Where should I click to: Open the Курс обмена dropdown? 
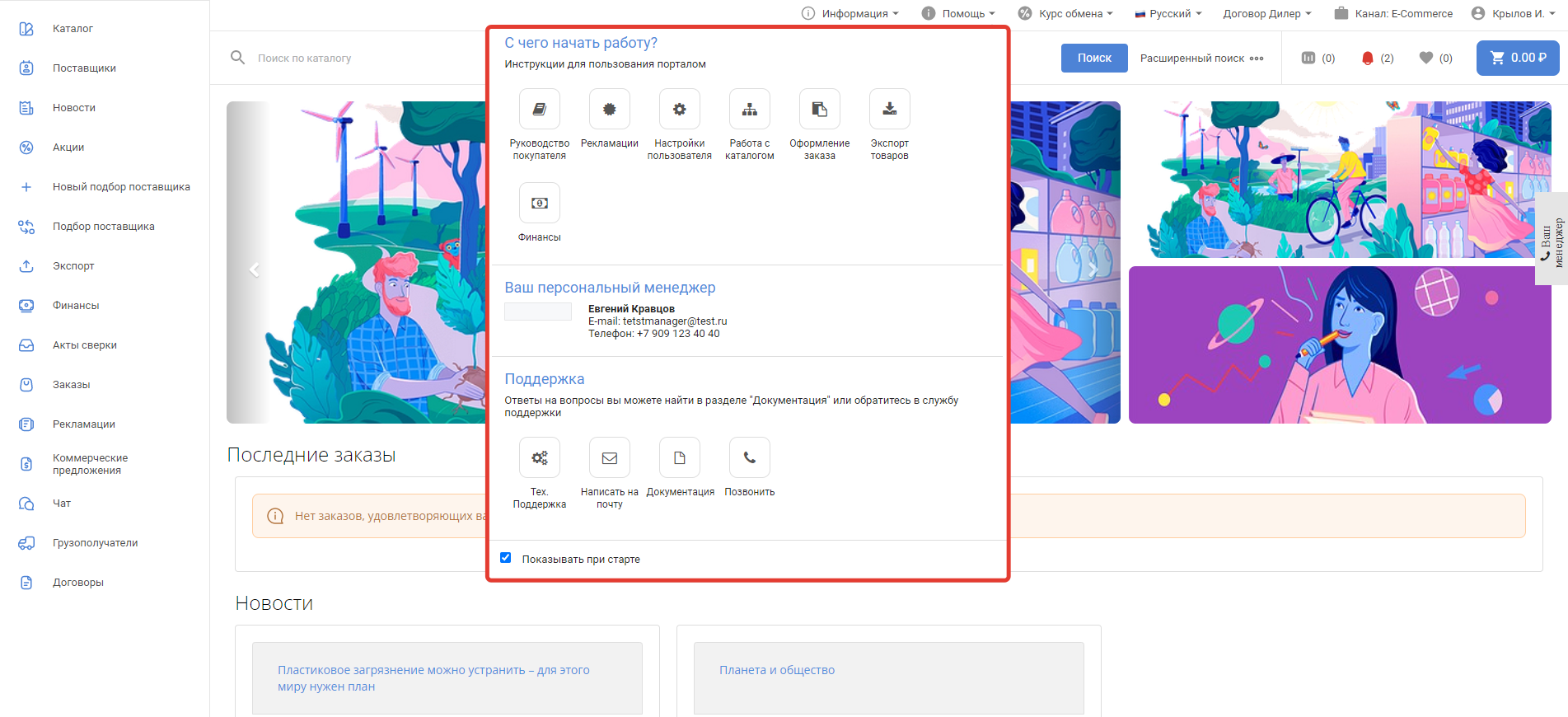[1065, 13]
